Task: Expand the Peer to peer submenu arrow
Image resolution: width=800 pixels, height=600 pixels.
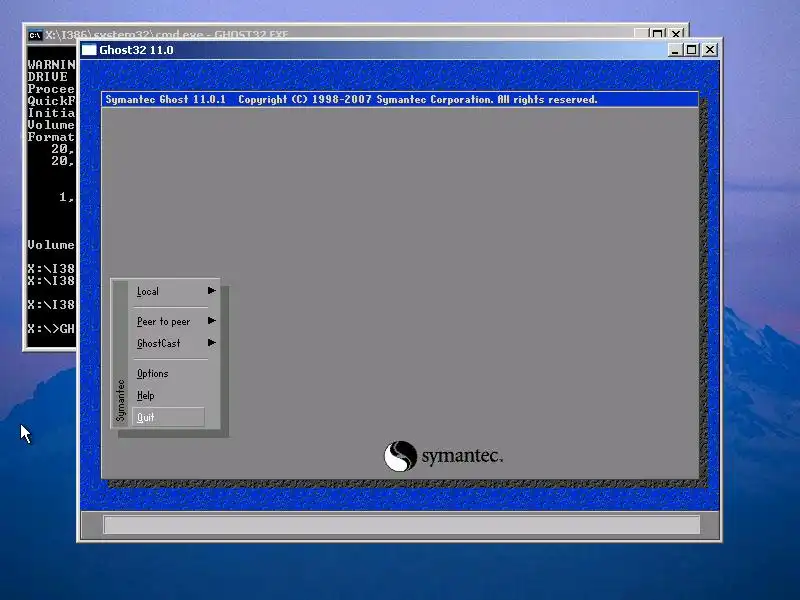Action: (212, 321)
